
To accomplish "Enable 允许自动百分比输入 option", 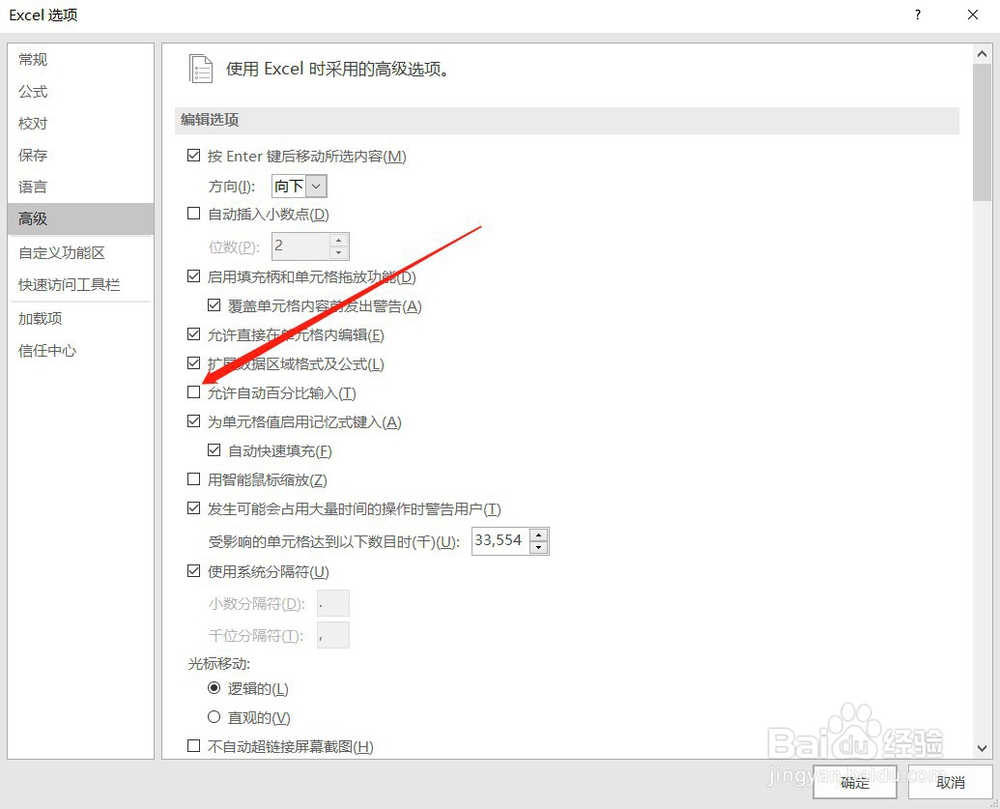I will pos(193,392).
